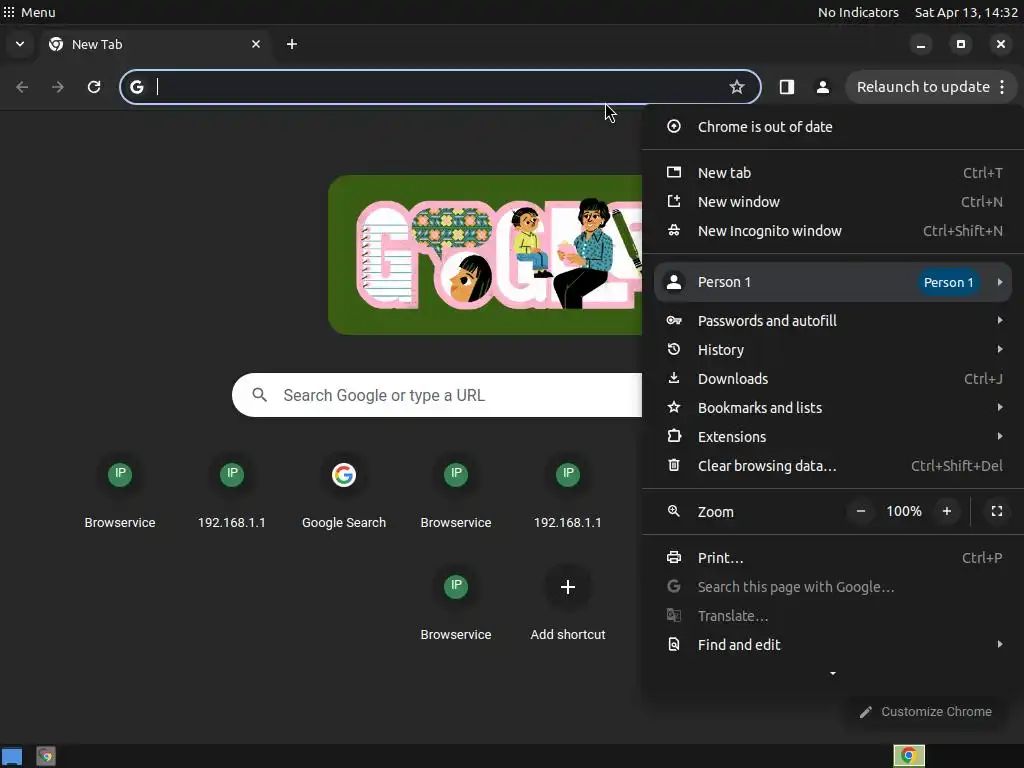Viewport: 1024px width, 768px height.
Task: Click the date and time in panel
Action: [x=966, y=12]
